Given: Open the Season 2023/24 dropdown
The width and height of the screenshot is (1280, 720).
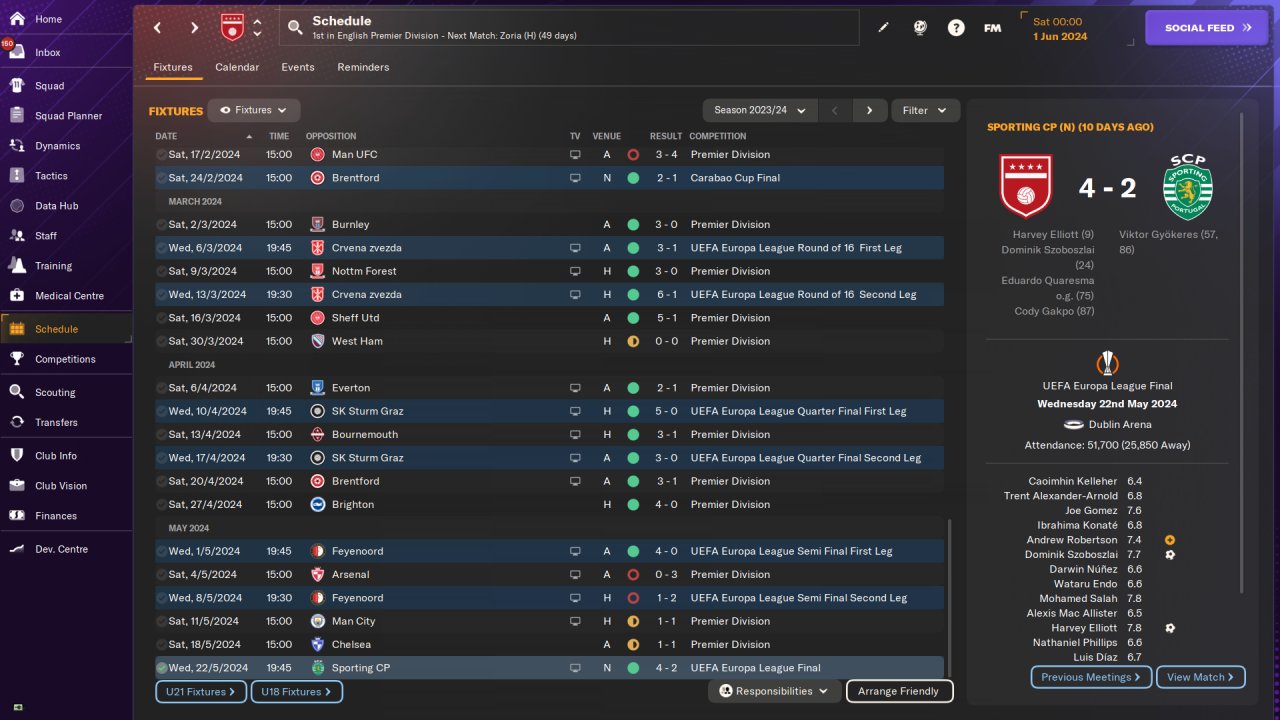Looking at the screenshot, I should [x=759, y=110].
